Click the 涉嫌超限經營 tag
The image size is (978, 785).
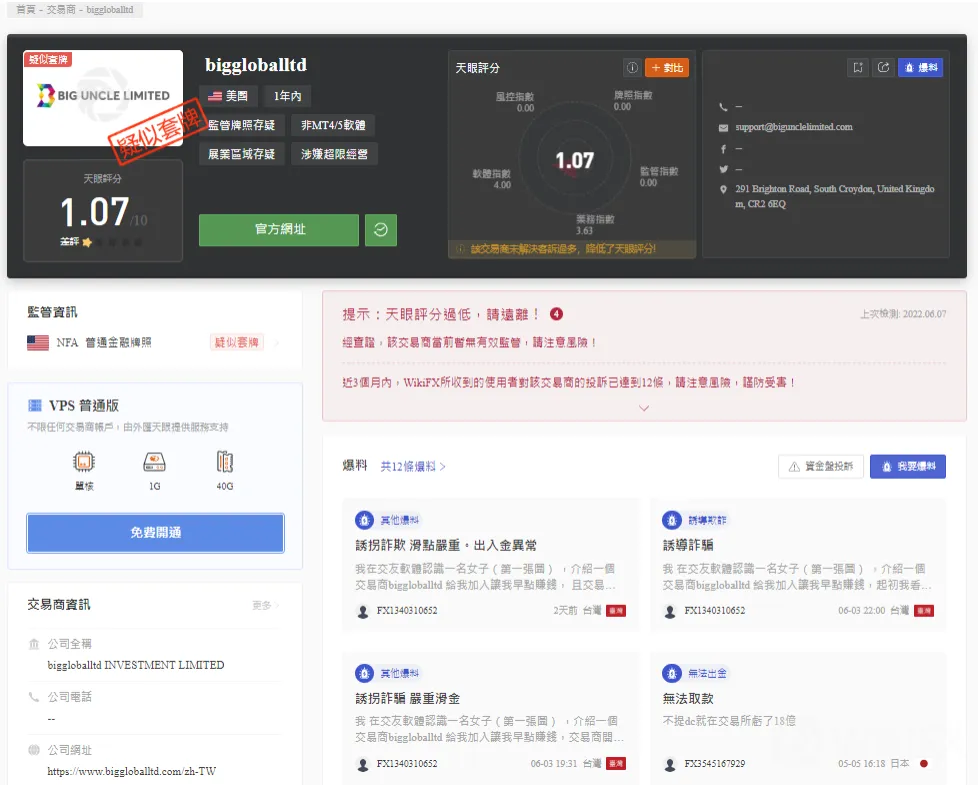click(x=334, y=154)
